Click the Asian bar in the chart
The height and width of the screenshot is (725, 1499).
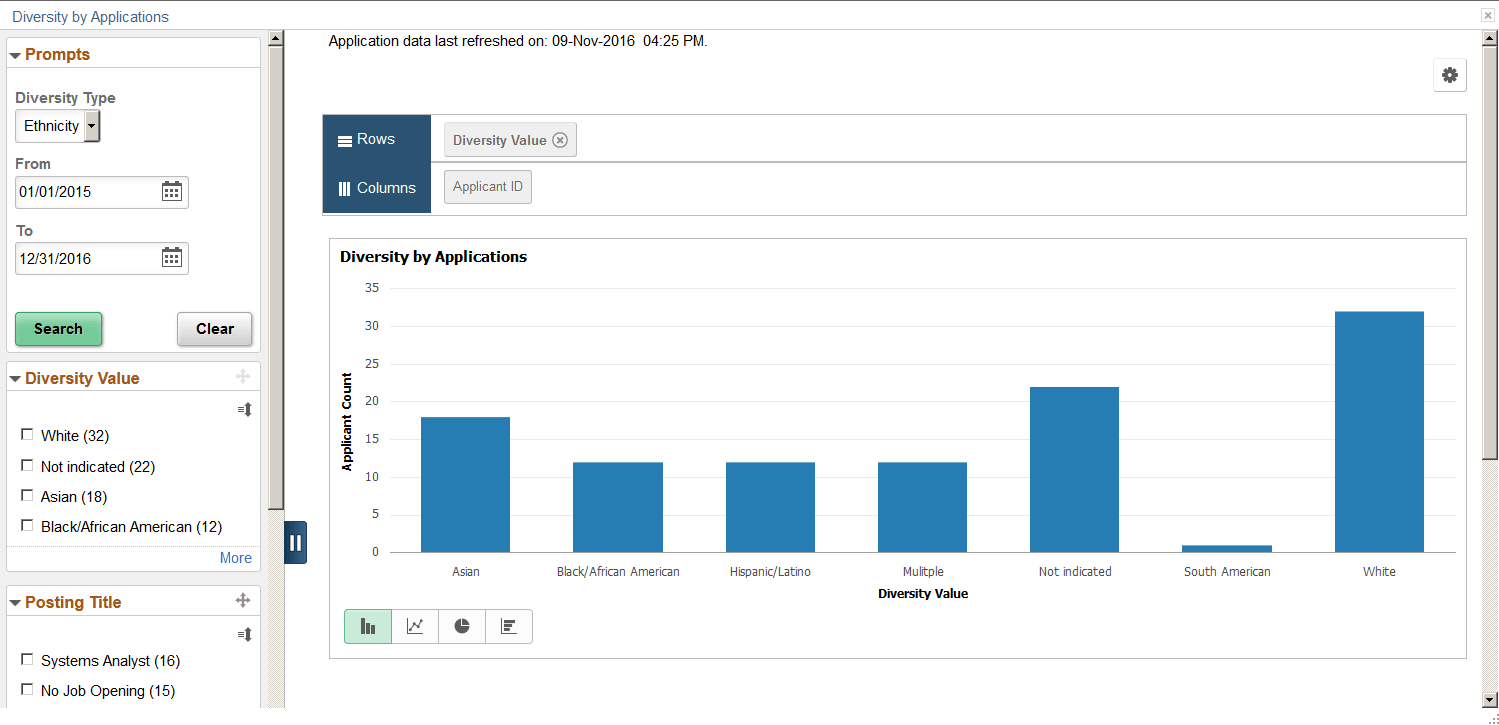[x=465, y=485]
